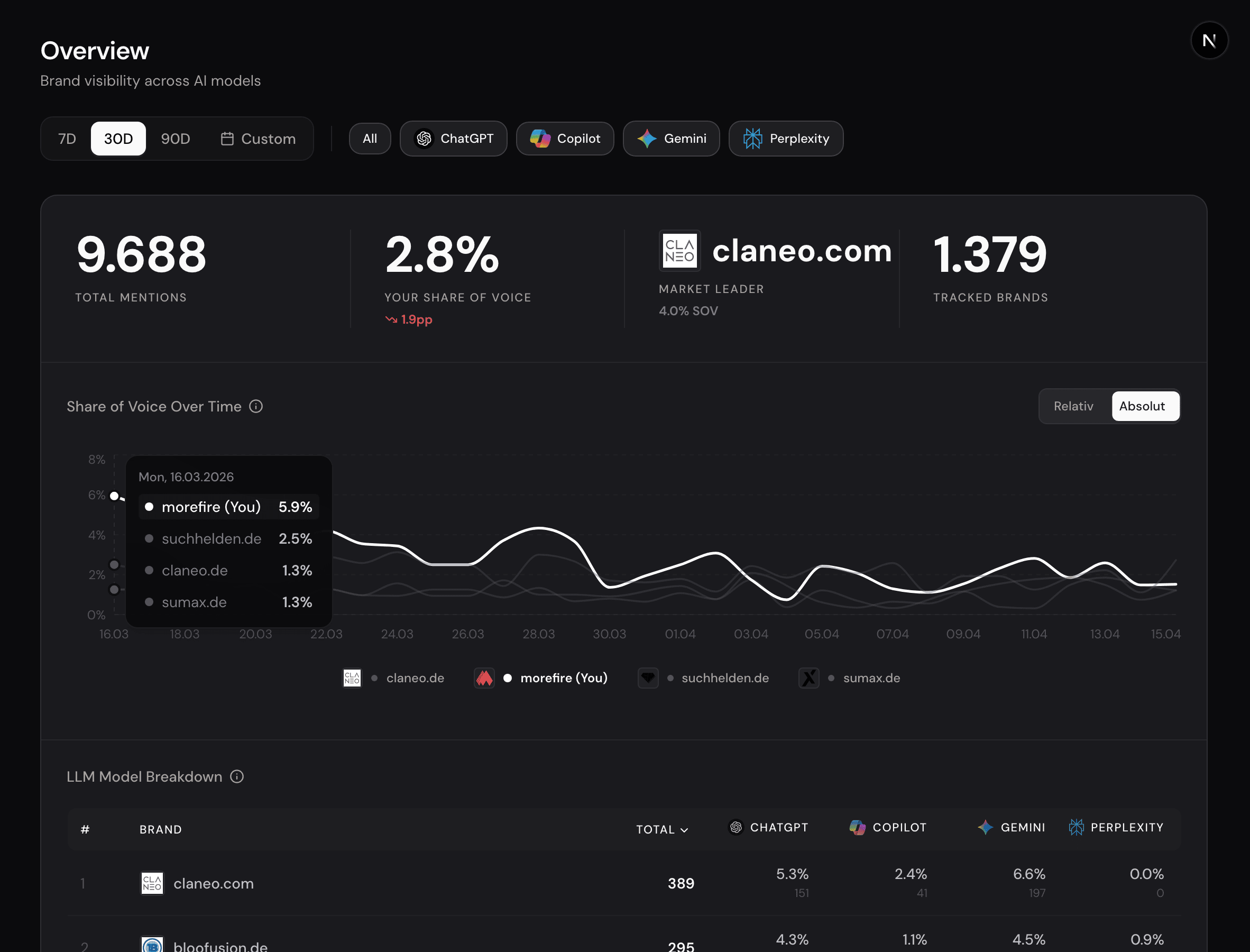
Task: Click the 2.8% share of voice value
Action: (x=442, y=254)
